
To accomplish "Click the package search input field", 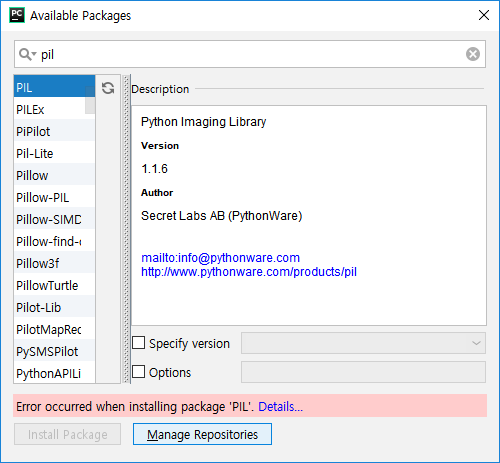I will pos(250,54).
